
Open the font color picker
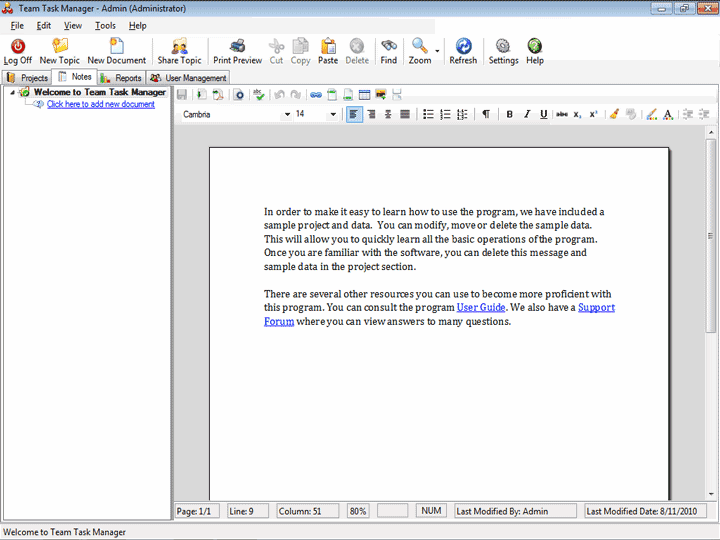tap(668, 115)
